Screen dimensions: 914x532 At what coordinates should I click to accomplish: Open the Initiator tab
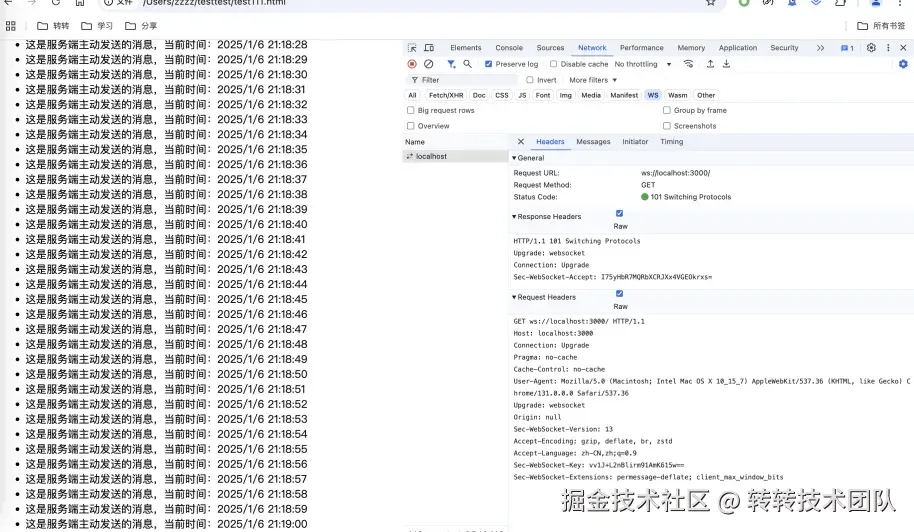click(x=635, y=142)
